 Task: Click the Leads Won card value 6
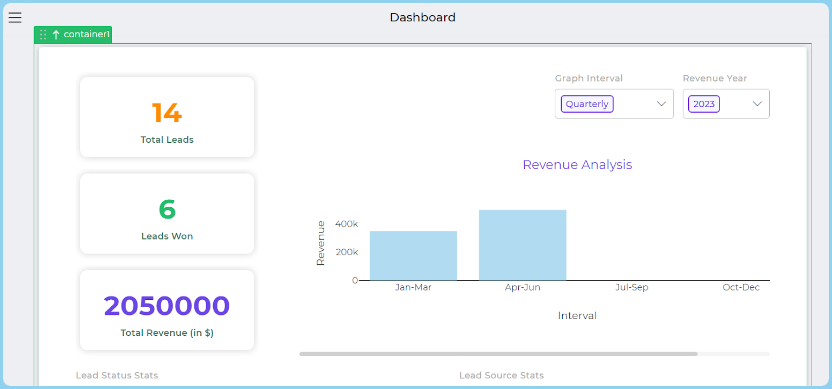click(x=167, y=209)
